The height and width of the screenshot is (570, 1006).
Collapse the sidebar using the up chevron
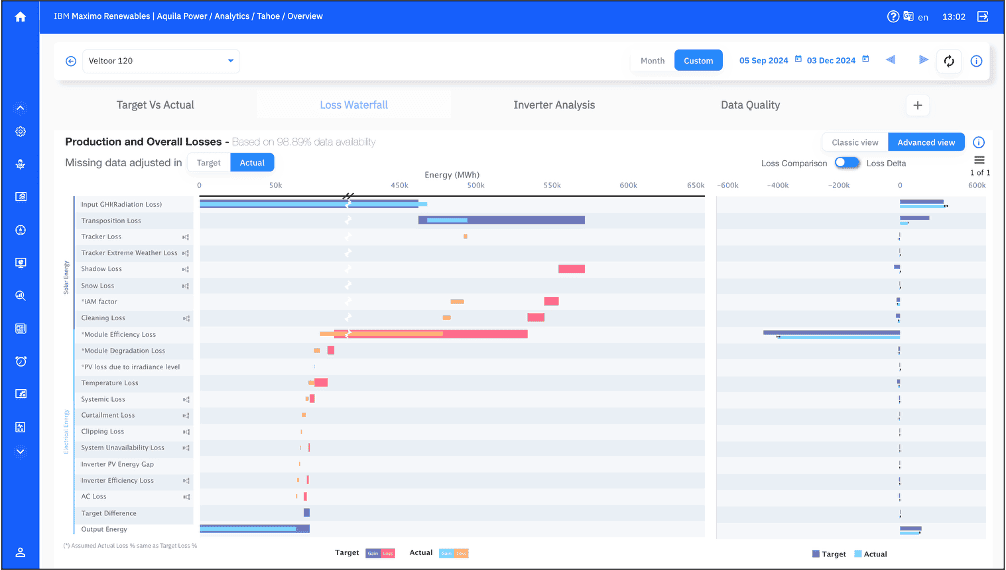click(x=20, y=108)
